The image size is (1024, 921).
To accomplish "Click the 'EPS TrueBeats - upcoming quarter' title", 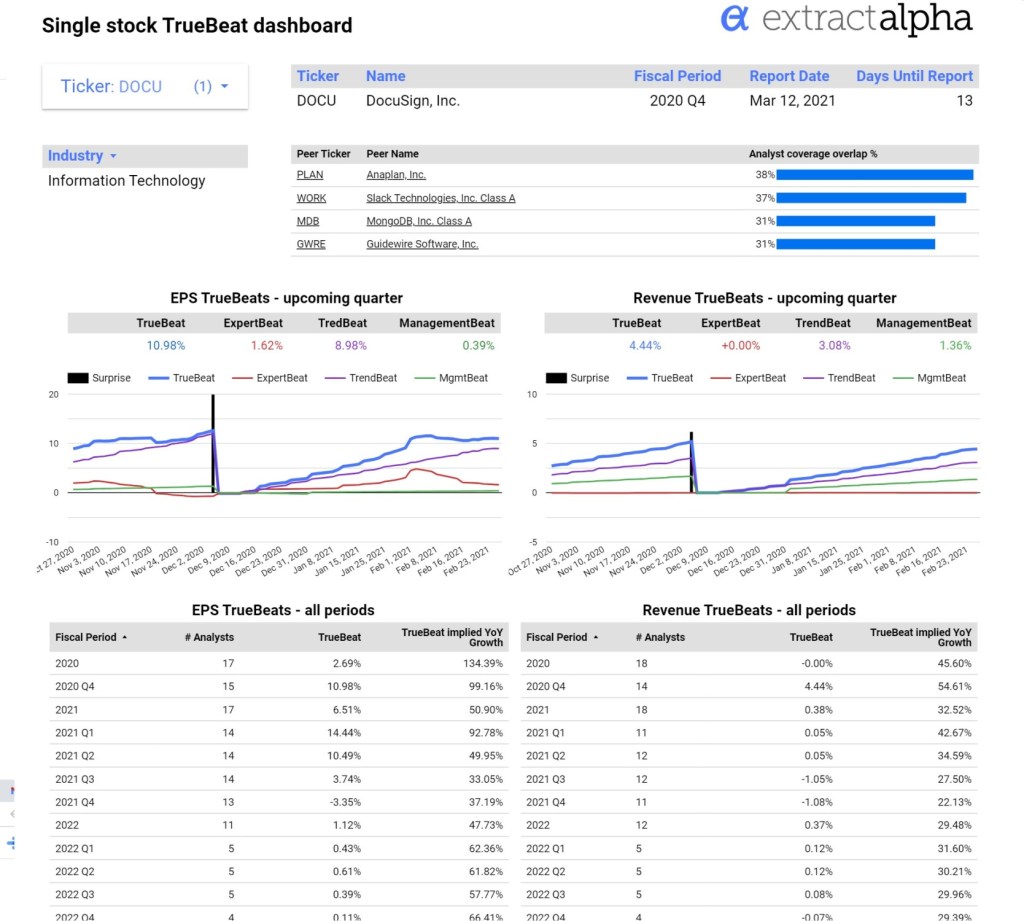I will (287, 299).
